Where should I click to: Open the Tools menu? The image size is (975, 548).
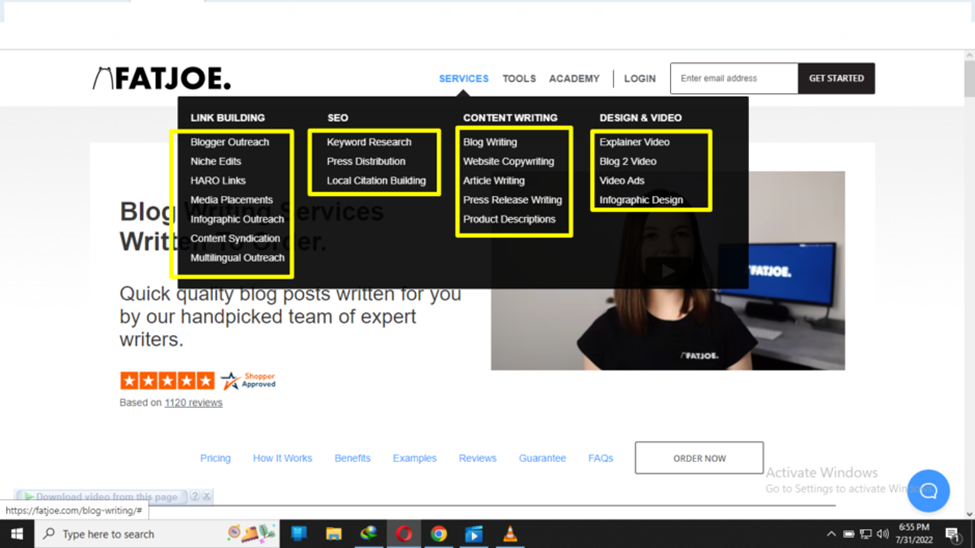(519, 78)
